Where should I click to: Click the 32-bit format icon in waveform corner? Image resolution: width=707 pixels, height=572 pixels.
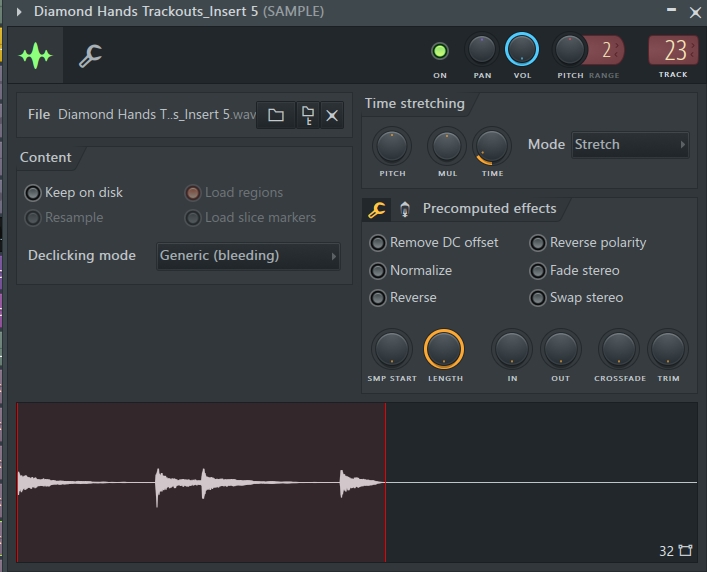pos(675,550)
